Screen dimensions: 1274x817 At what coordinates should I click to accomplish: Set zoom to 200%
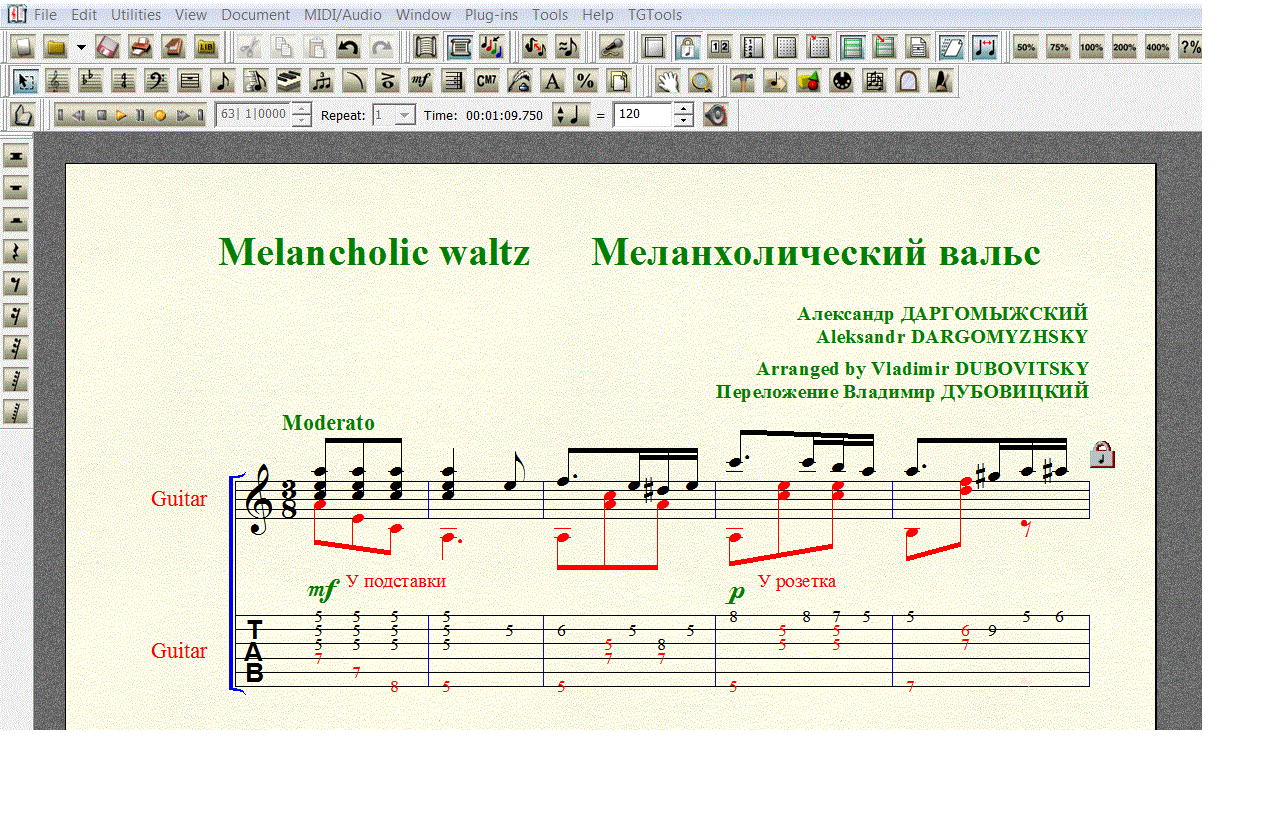pyautogui.click(x=1125, y=47)
